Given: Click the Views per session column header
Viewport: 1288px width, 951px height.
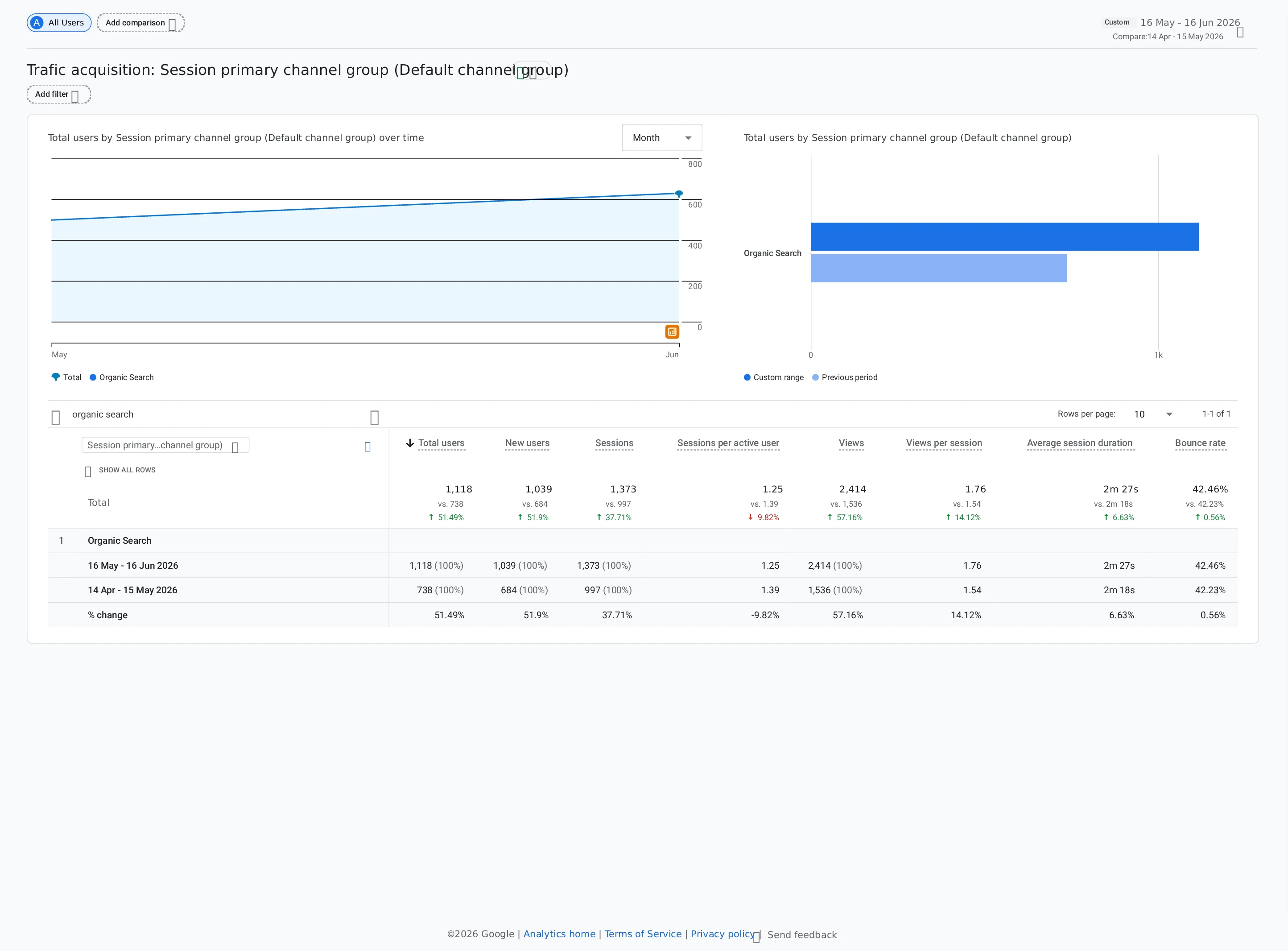Looking at the screenshot, I should (944, 442).
